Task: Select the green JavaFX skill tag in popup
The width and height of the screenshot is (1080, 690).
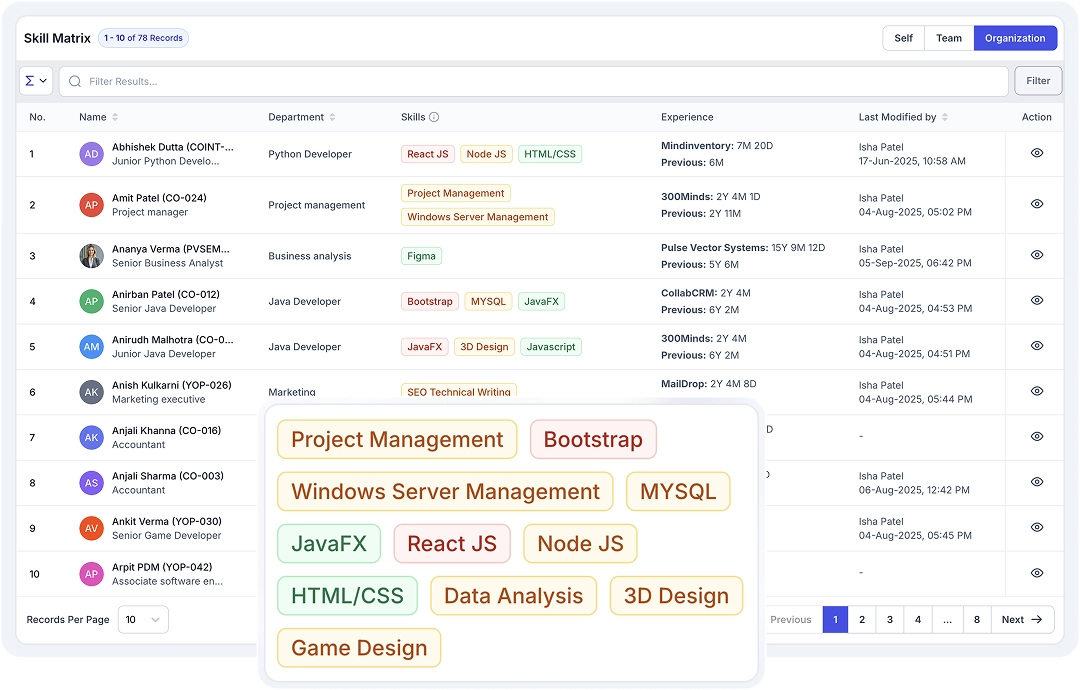Action: click(329, 544)
